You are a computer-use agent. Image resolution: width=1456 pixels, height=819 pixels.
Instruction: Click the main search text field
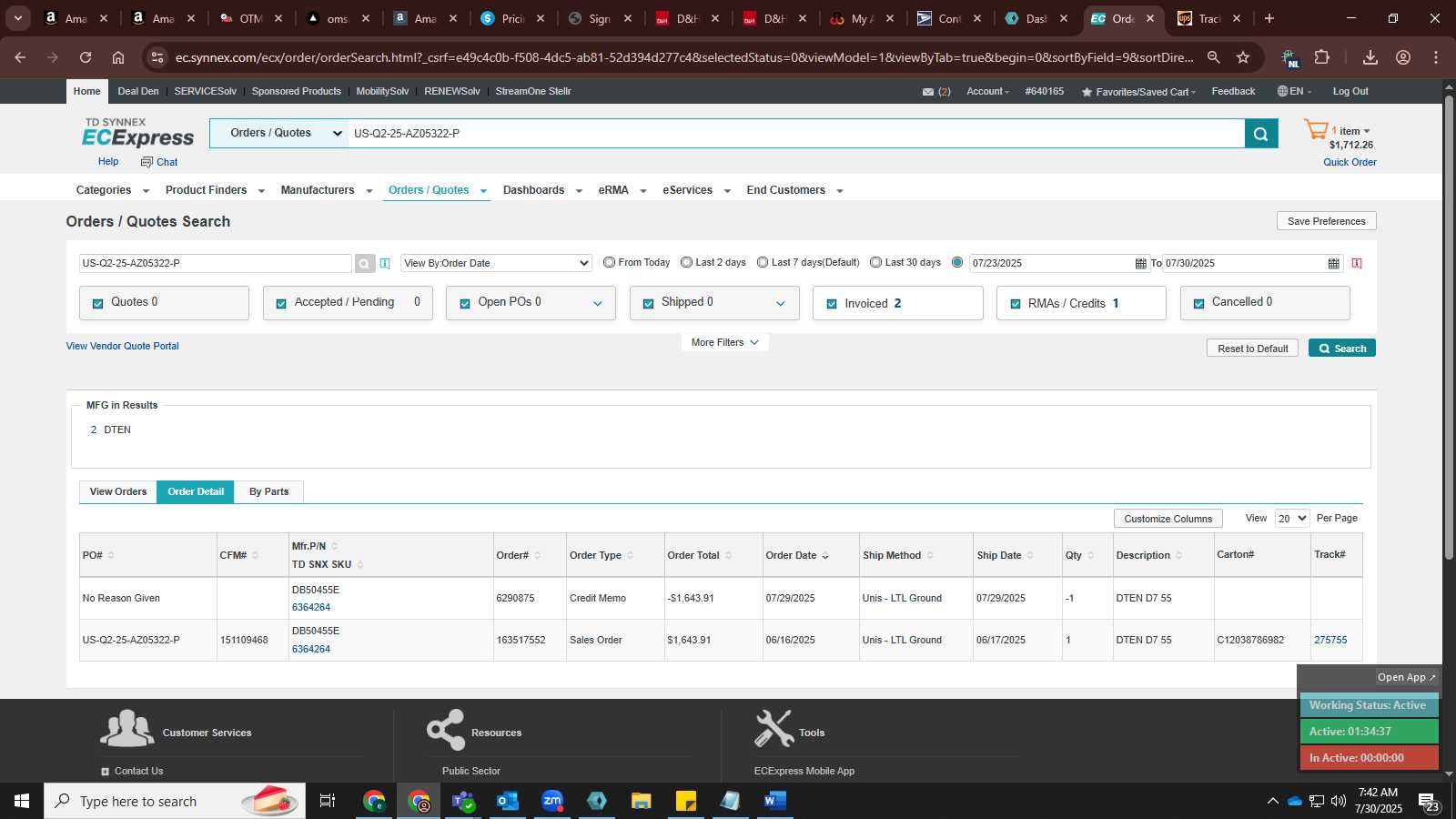pyautogui.click(x=796, y=133)
